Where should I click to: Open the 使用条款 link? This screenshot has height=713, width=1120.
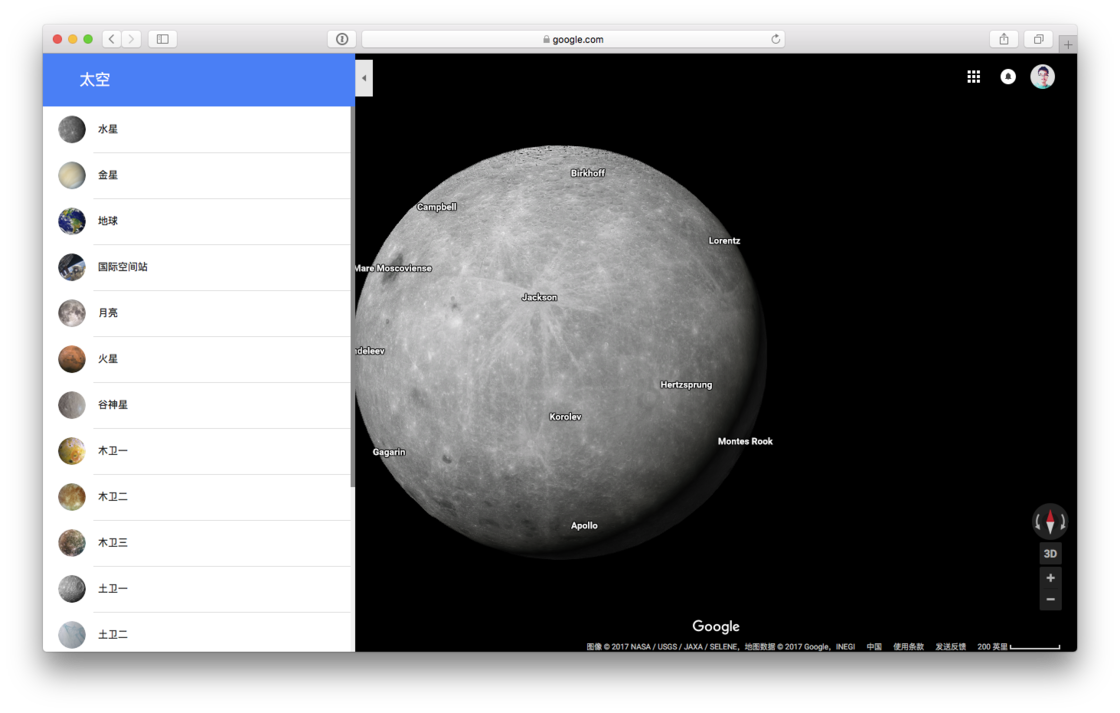(909, 647)
